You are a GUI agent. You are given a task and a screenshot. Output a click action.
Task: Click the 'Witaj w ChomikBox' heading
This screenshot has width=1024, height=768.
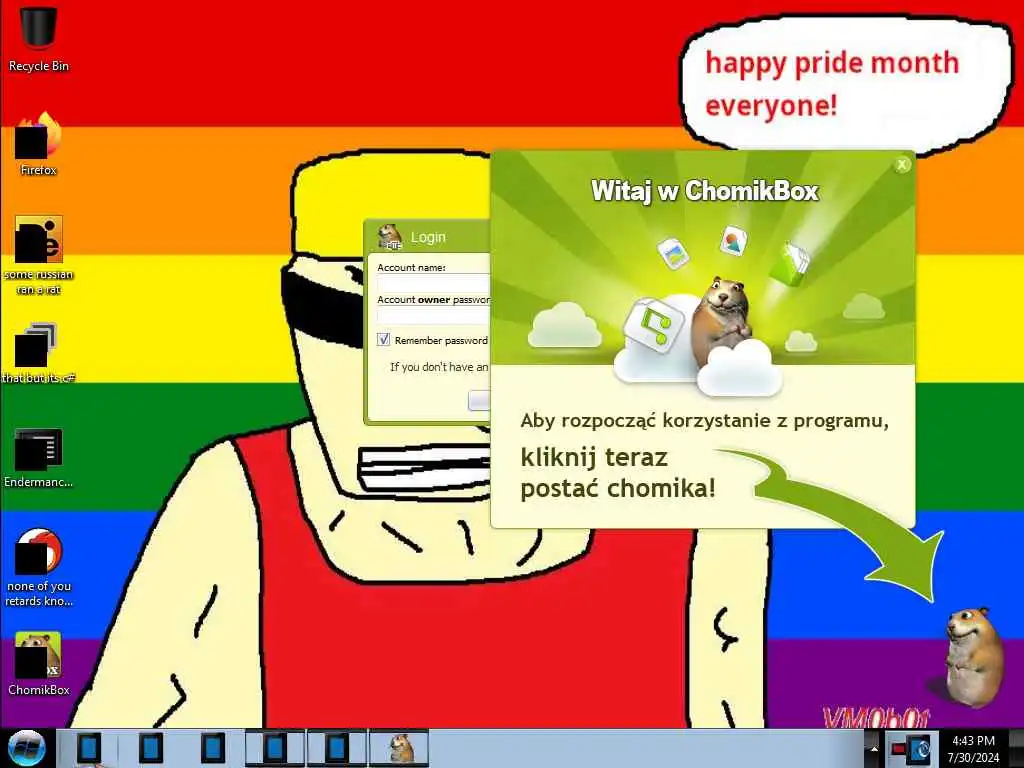(705, 191)
